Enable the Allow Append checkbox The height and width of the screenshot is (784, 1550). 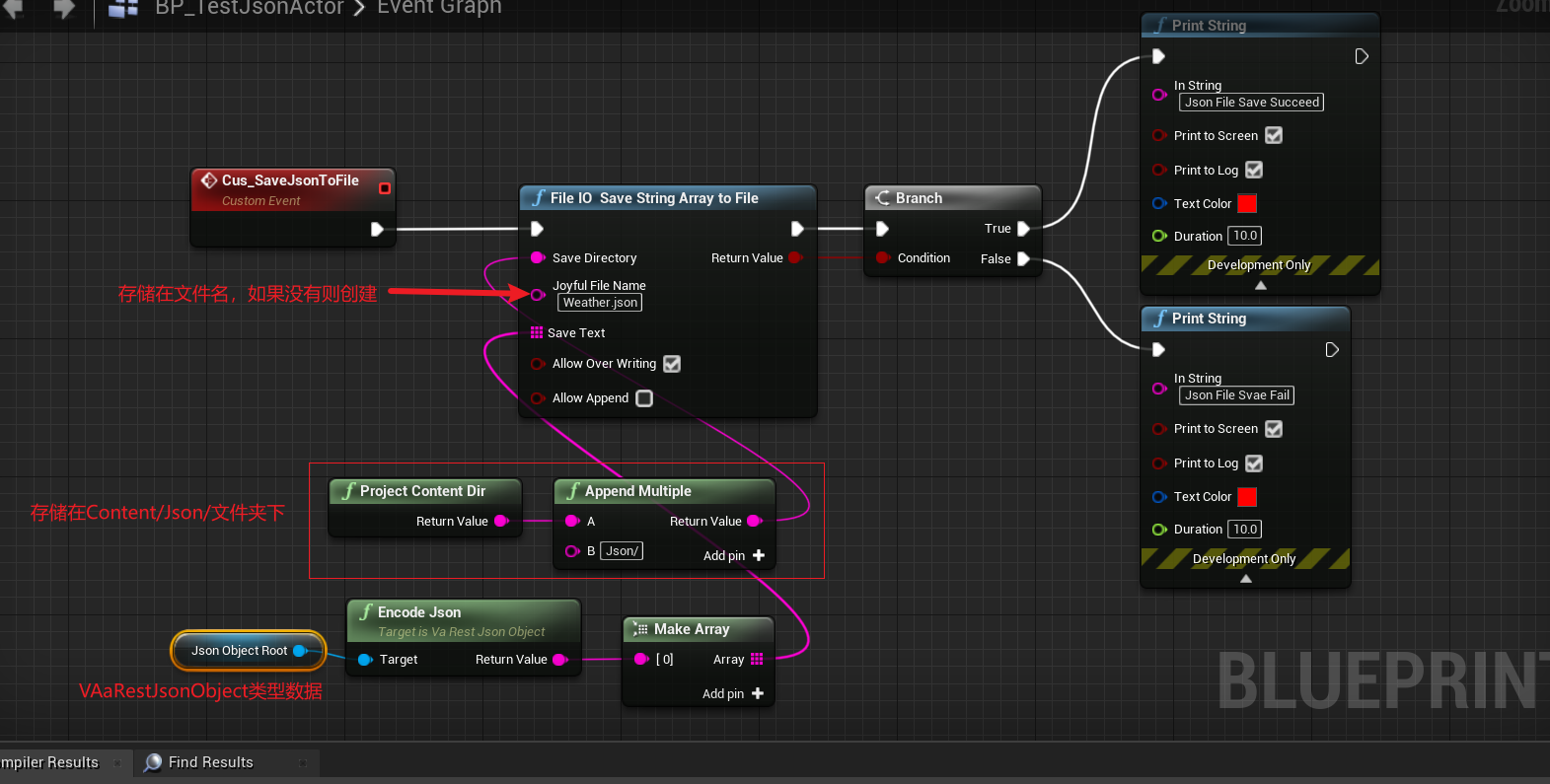(x=644, y=398)
